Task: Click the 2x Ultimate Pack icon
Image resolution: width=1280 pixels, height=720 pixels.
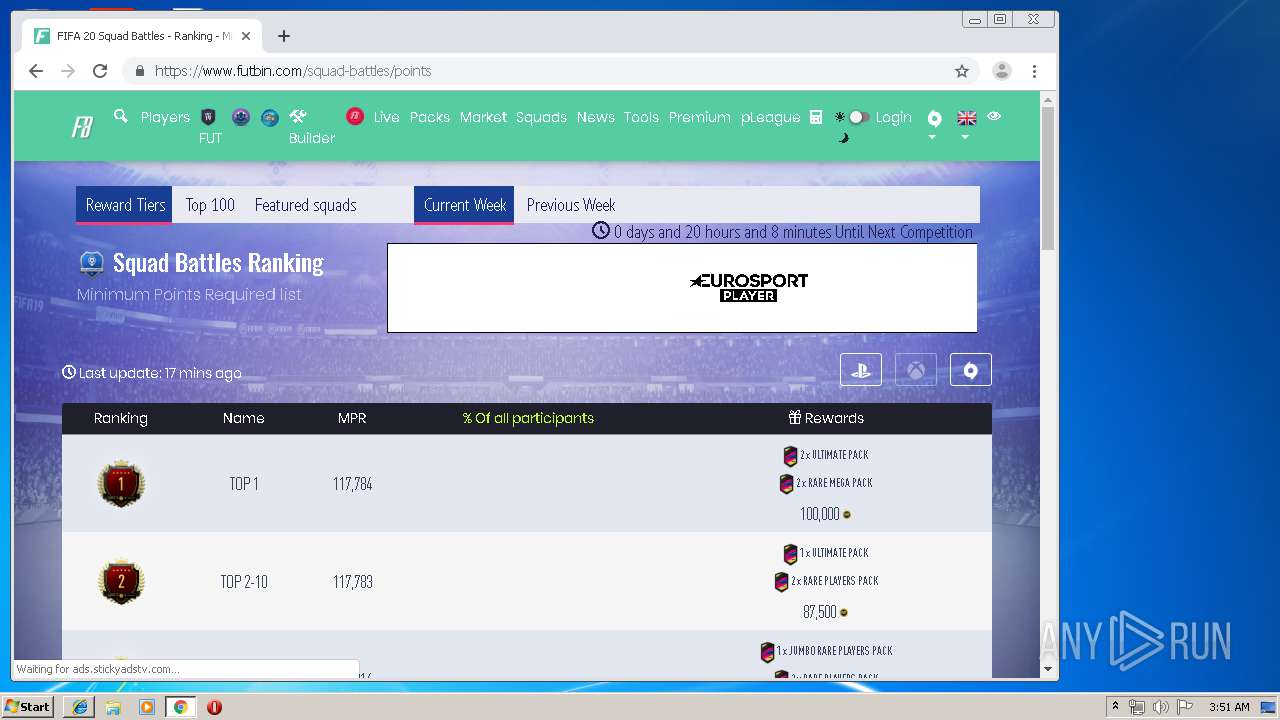Action: [x=790, y=456]
